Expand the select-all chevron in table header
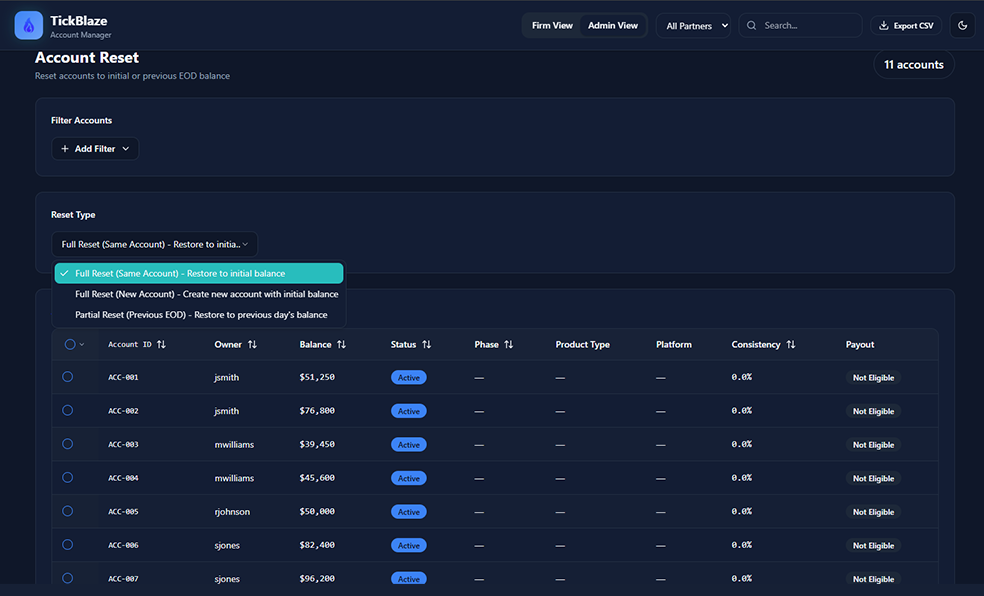 [82, 345]
